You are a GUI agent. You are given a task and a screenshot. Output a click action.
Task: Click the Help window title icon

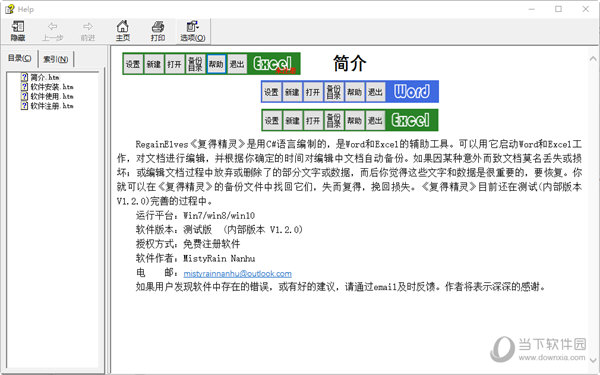point(9,9)
